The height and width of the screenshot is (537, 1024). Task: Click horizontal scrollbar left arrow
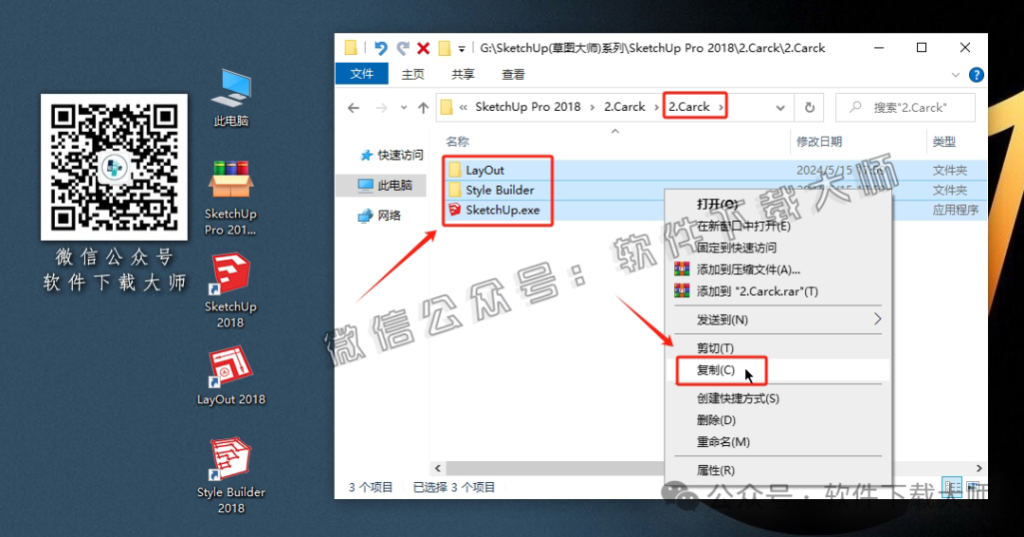click(438, 468)
